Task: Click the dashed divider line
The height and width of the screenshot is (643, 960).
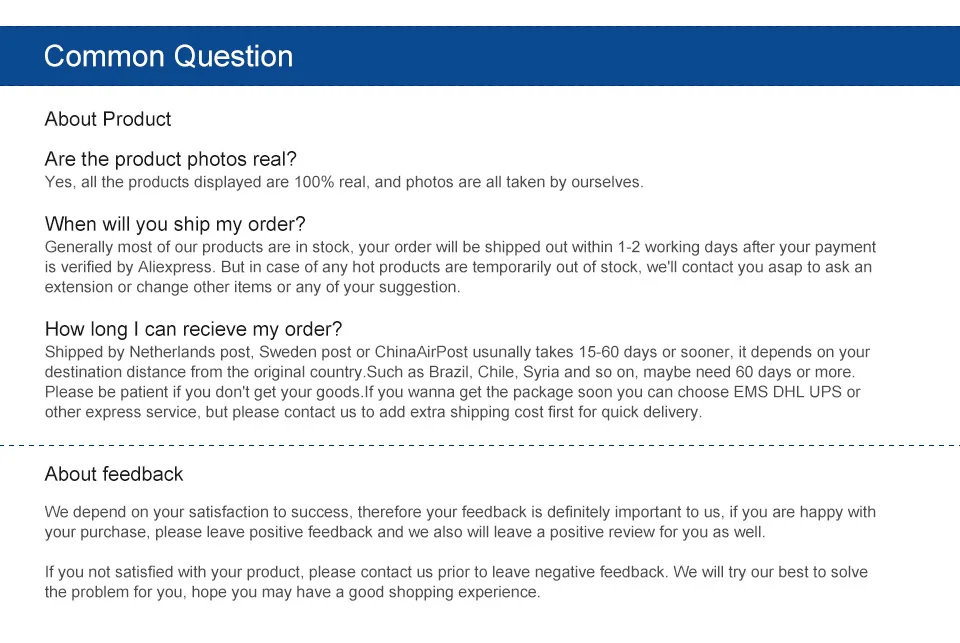Action: [x=480, y=445]
